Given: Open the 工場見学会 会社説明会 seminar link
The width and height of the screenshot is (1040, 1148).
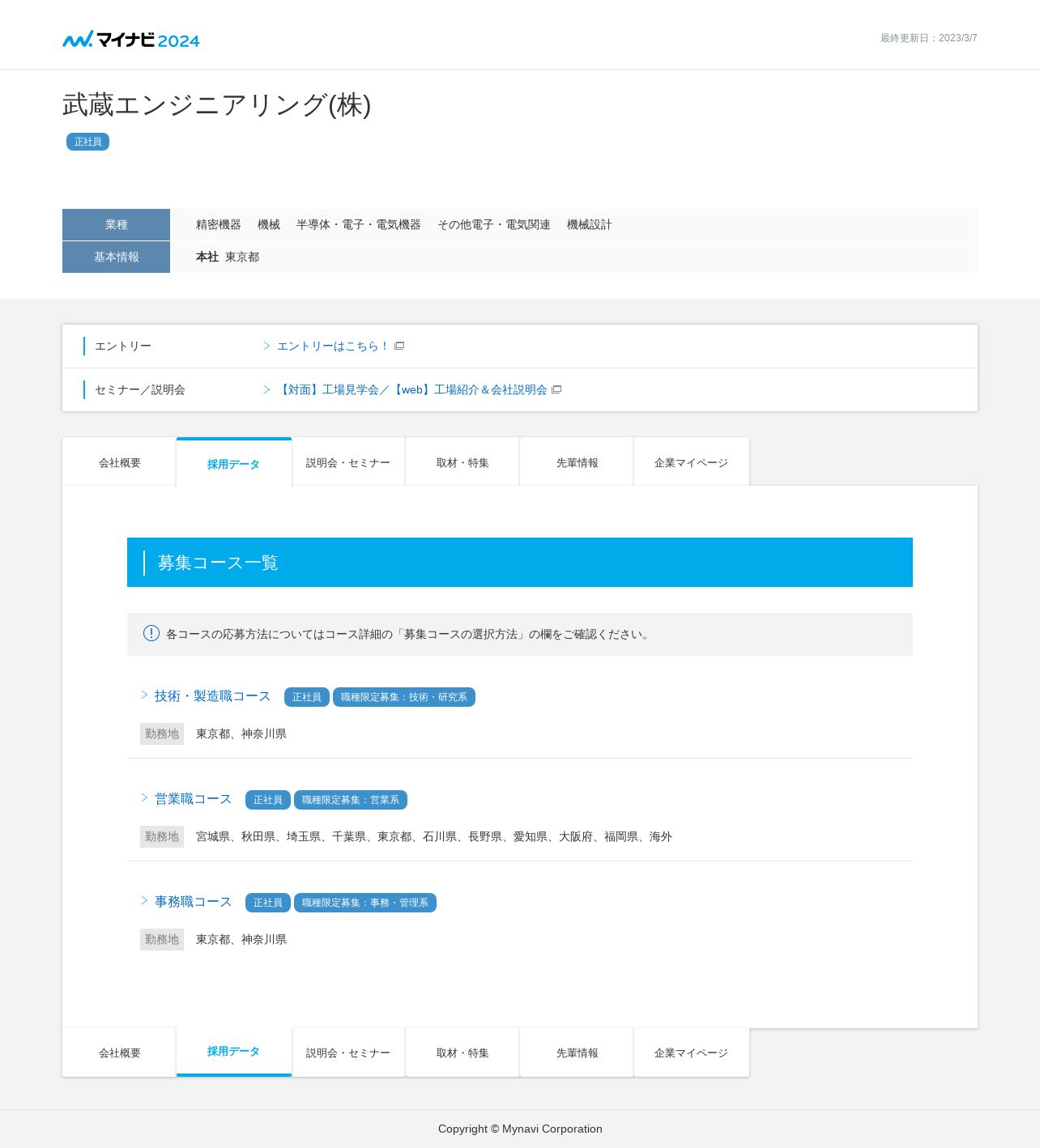Looking at the screenshot, I should (x=412, y=390).
